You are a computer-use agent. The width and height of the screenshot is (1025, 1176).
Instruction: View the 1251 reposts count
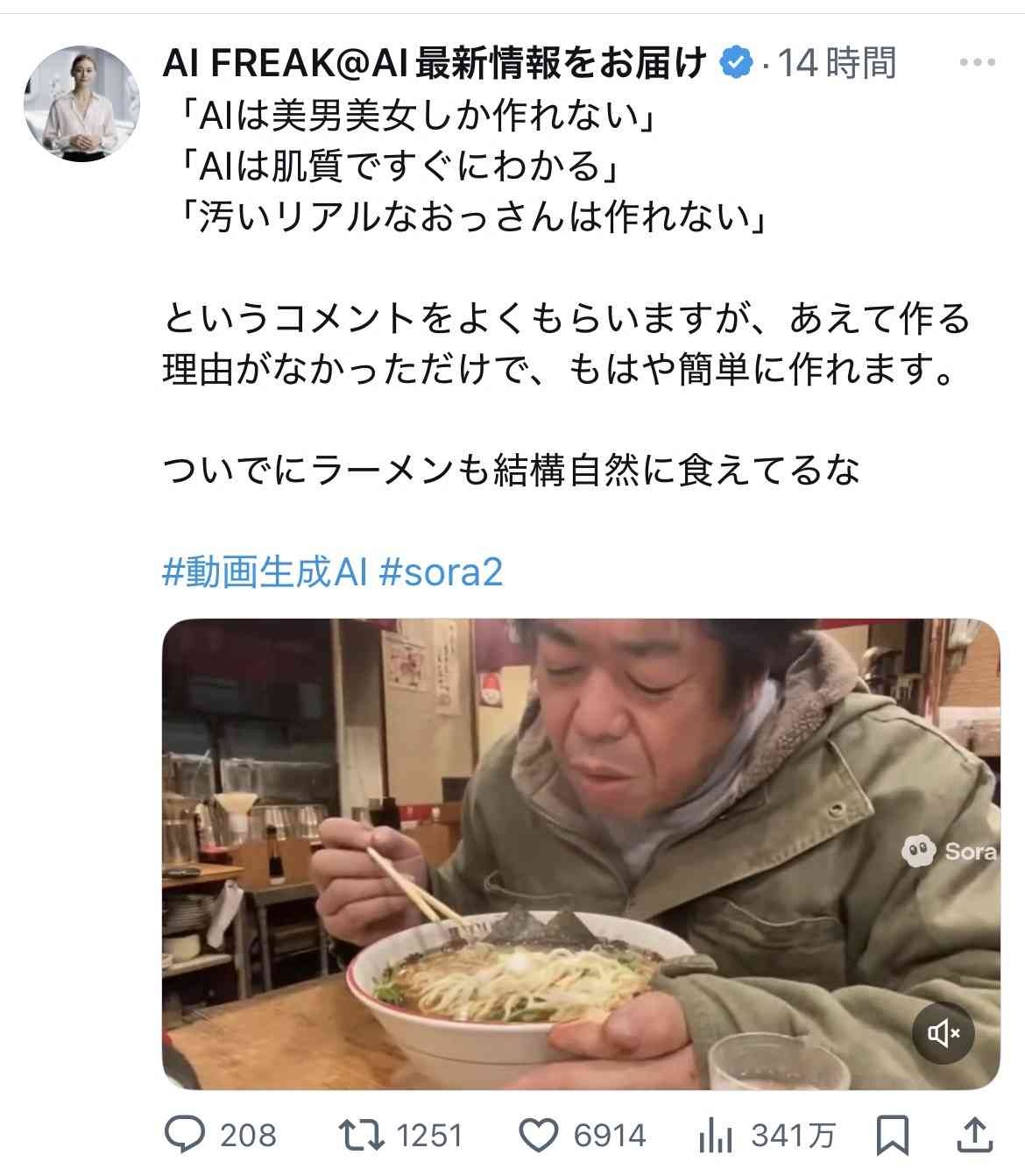[429, 1137]
